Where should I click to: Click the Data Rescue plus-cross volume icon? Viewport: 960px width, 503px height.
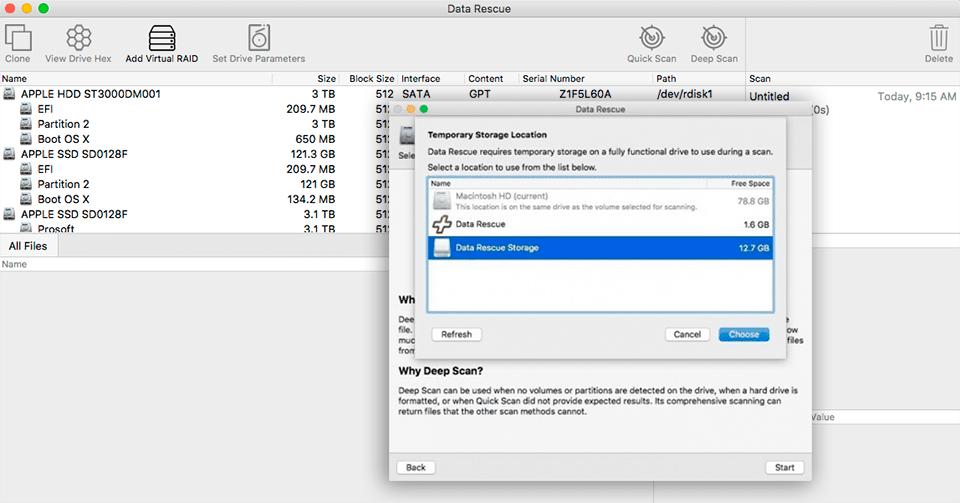coord(442,225)
